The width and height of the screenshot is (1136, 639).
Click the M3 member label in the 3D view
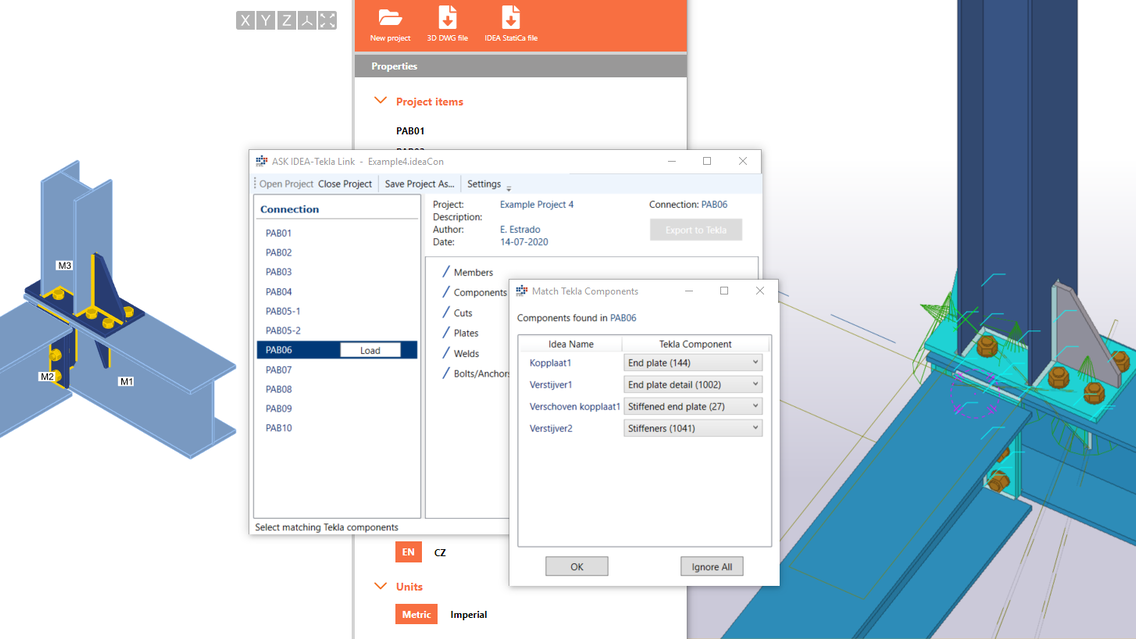pos(64,265)
